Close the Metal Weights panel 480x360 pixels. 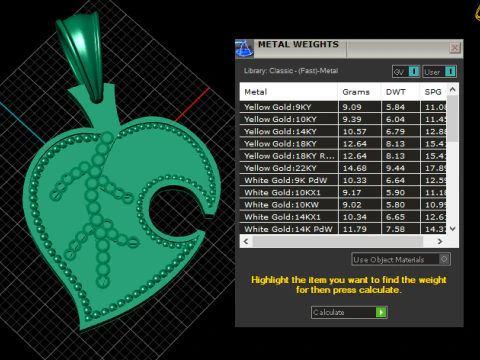tap(455, 48)
